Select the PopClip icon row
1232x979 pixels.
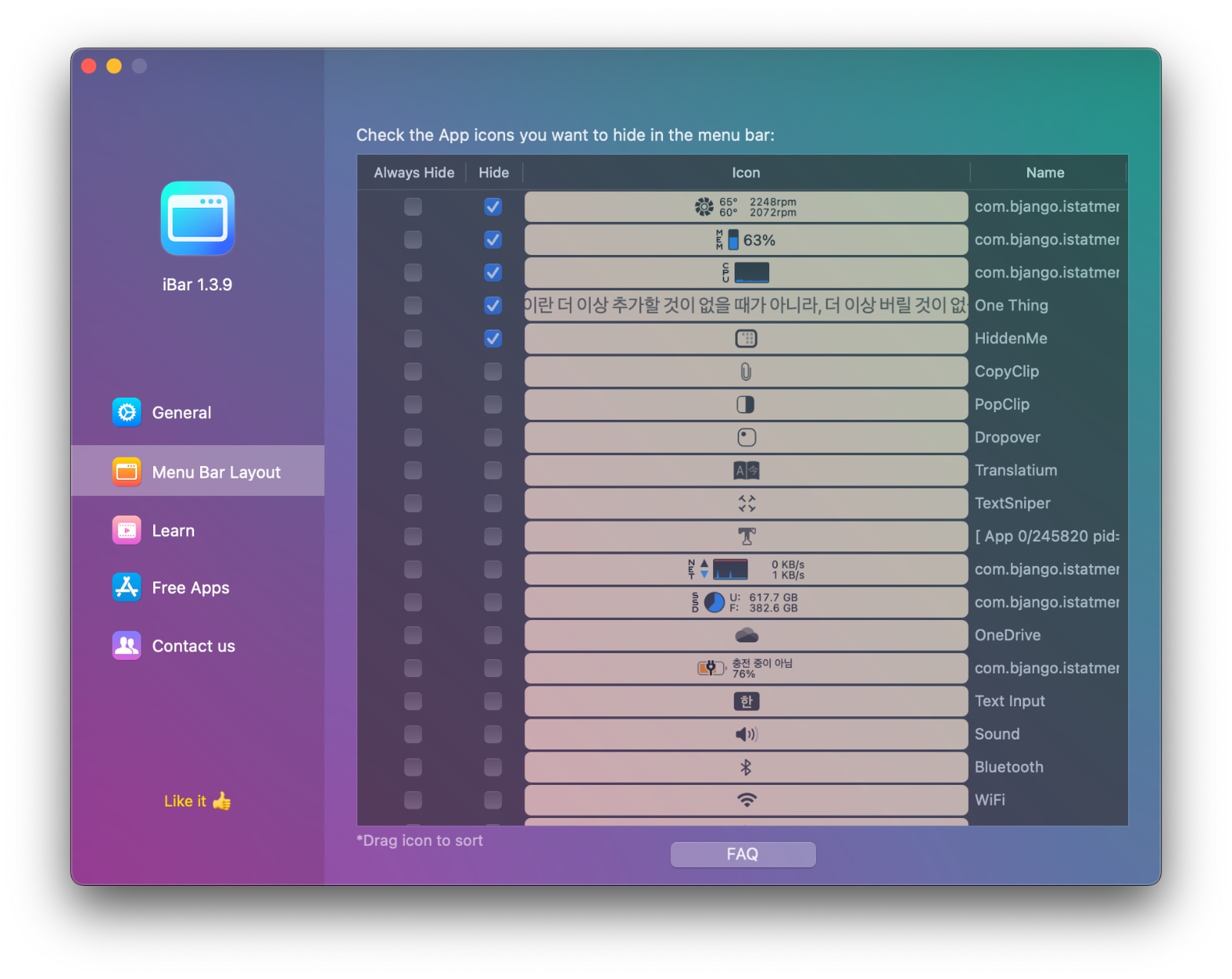click(x=746, y=404)
